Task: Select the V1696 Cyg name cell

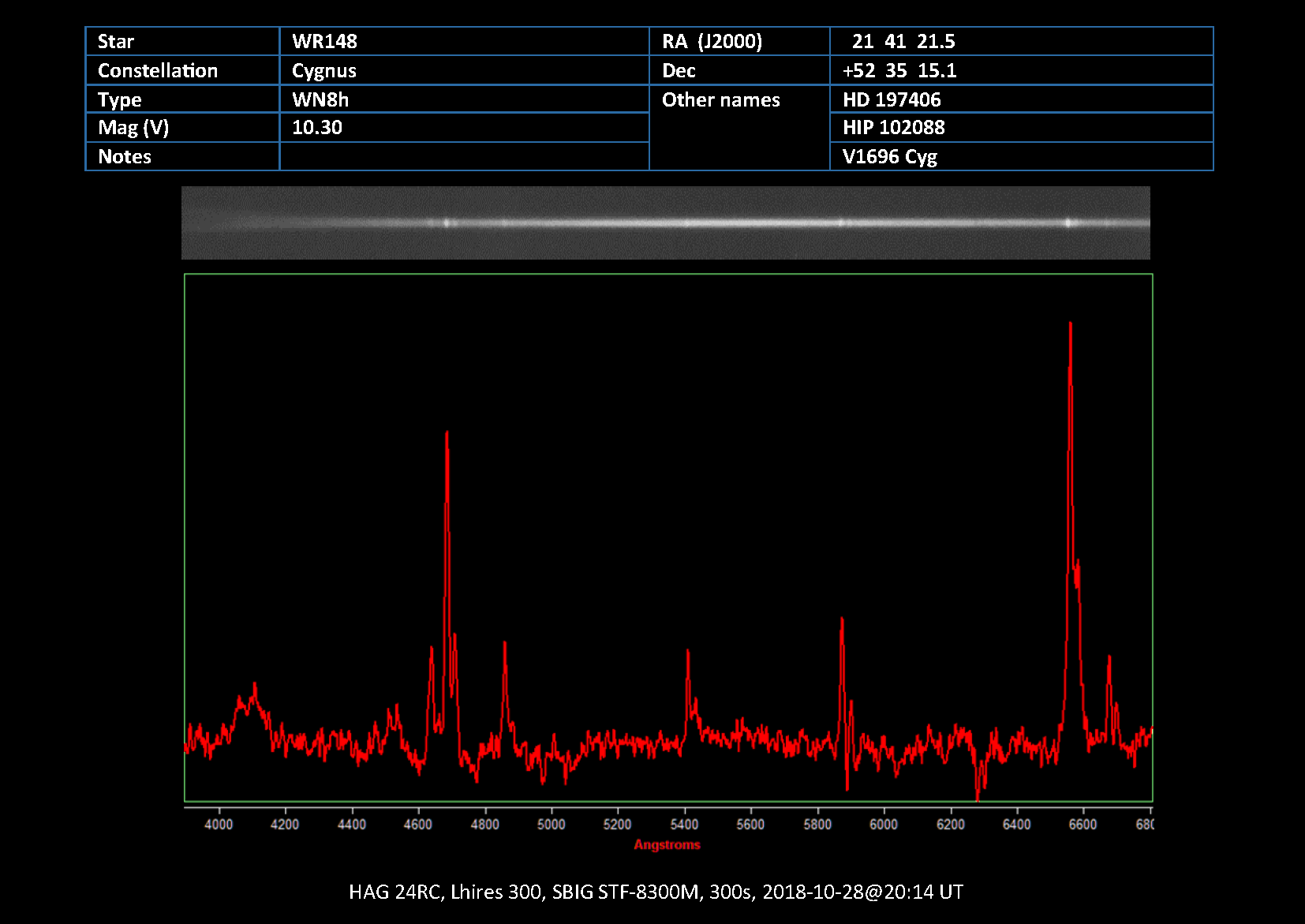Action: pyautogui.click(x=1020, y=156)
